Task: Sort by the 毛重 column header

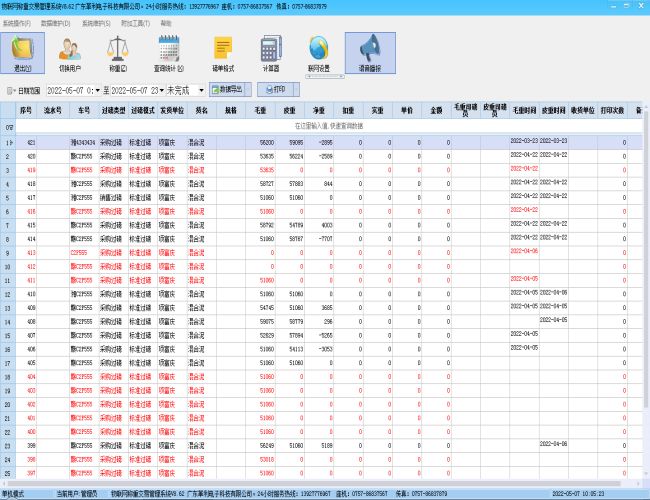Action: (x=260, y=110)
